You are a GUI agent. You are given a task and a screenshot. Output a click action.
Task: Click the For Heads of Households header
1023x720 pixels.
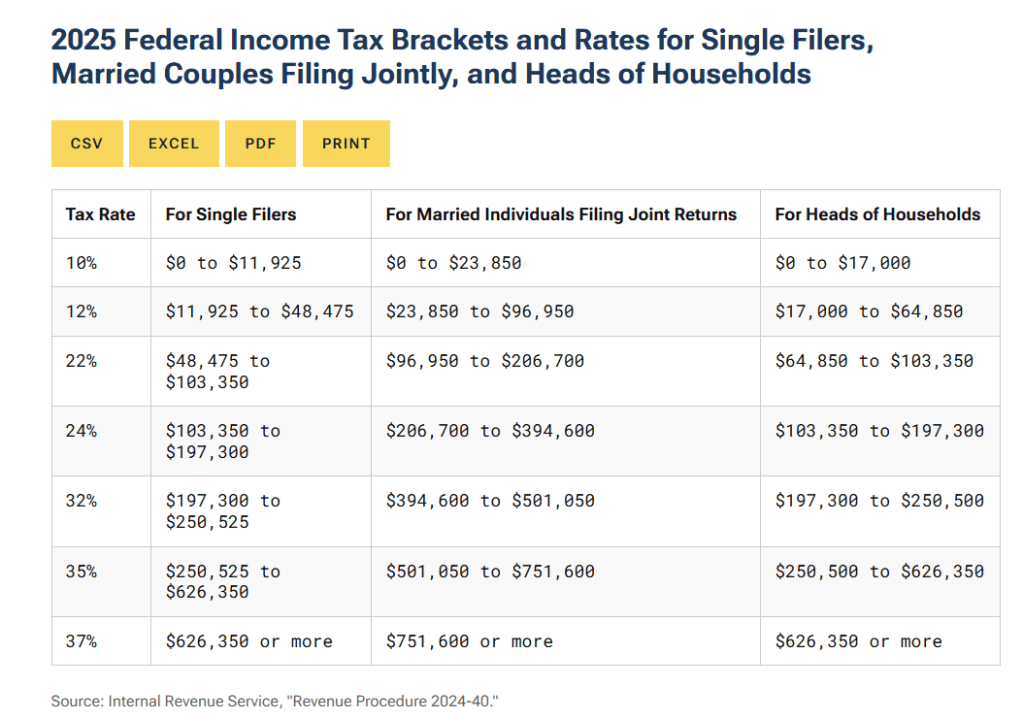[x=877, y=214]
